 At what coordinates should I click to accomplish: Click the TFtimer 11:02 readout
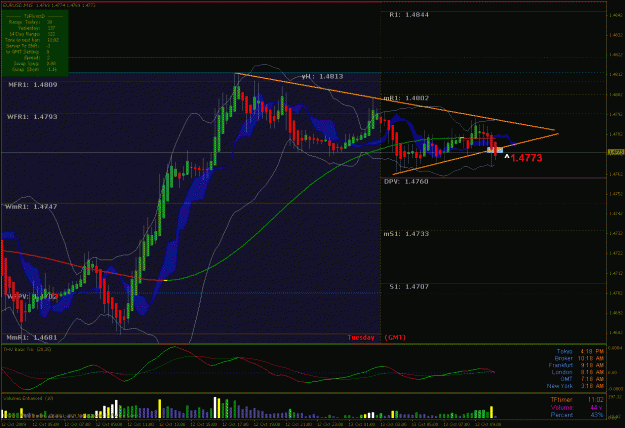[x=576, y=400]
